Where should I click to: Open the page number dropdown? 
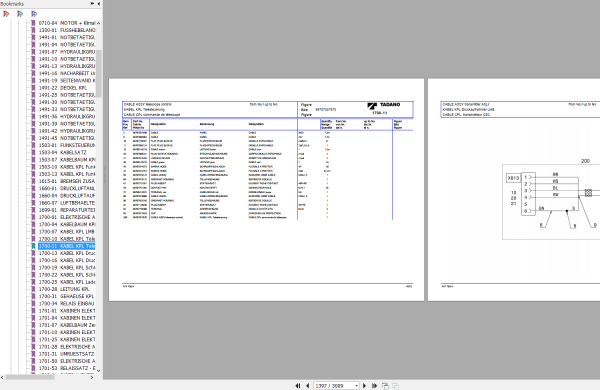tap(357, 386)
